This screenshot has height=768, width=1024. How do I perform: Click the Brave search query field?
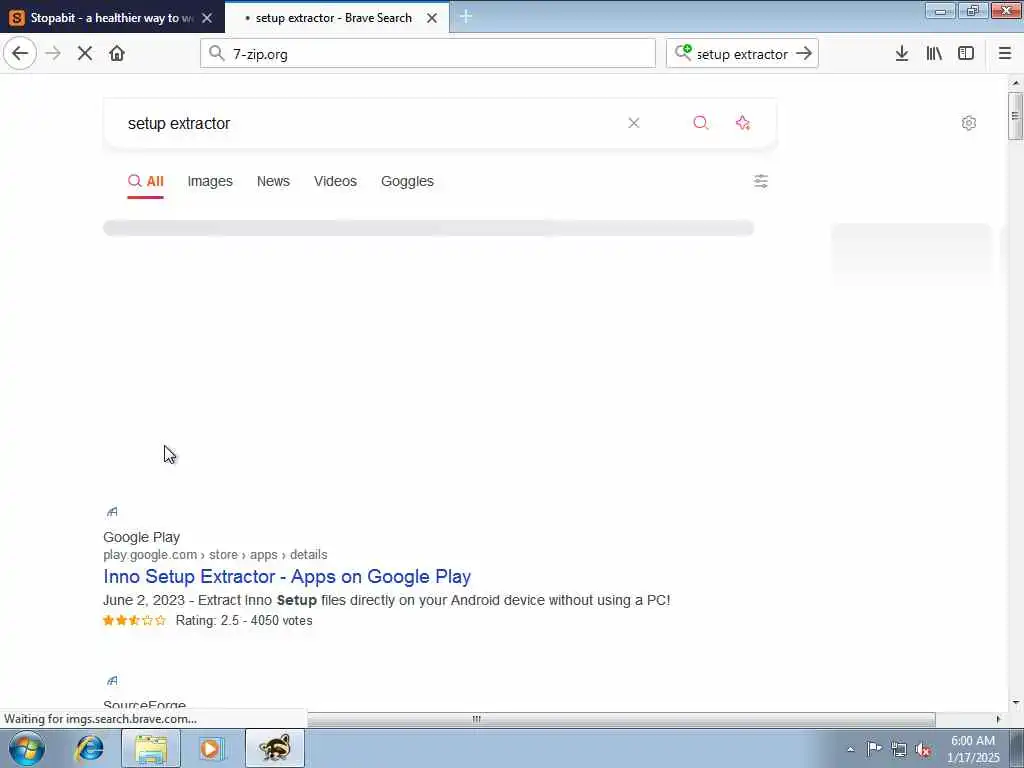pyautogui.click(x=366, y=123)
